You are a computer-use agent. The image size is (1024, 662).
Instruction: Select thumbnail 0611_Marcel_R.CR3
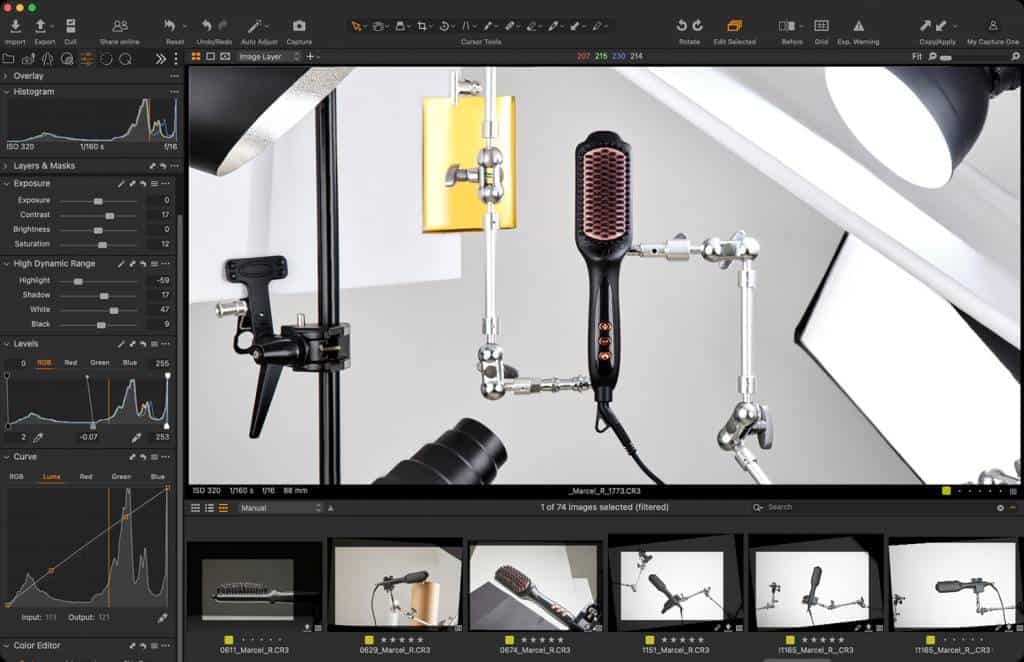tap(254, 588)
